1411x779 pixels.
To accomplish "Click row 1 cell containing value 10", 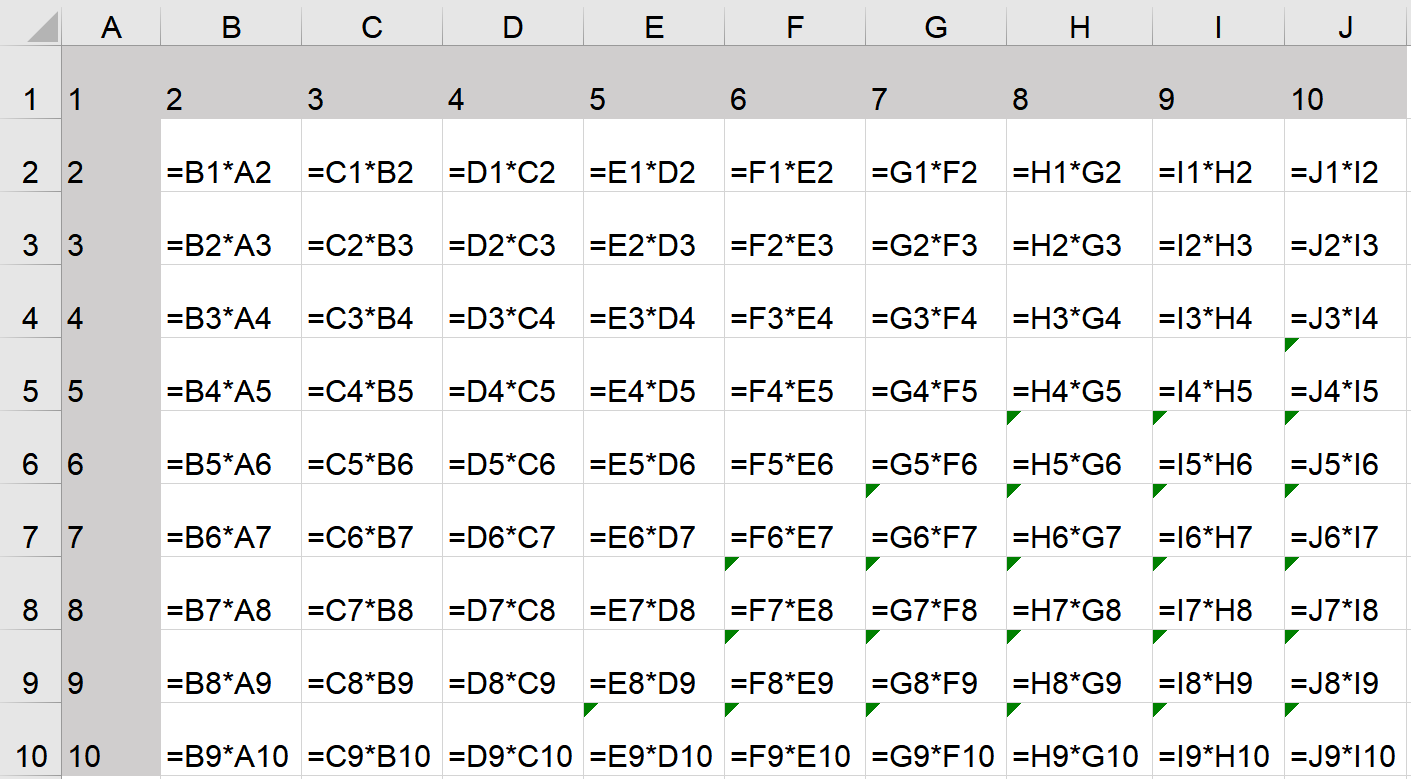I will [x=1347, y=82].
